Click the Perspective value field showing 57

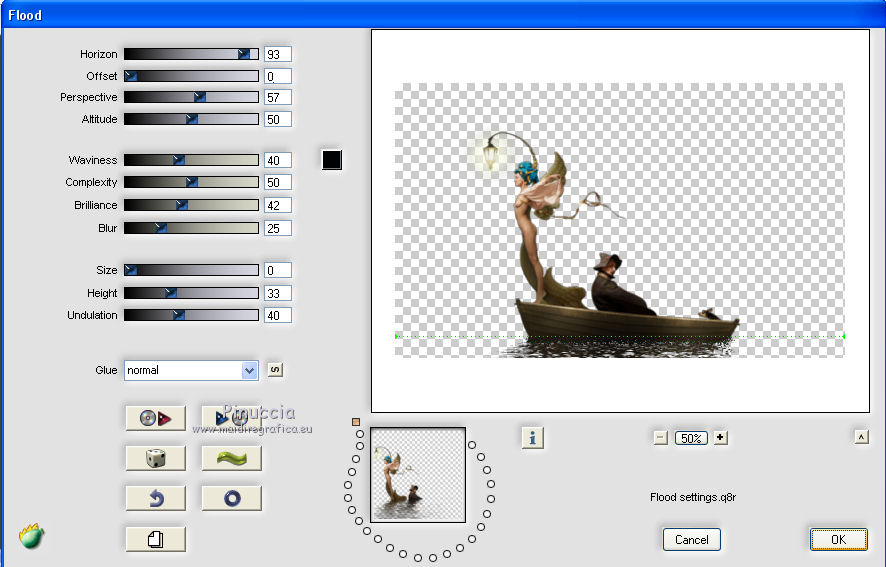click(278, 97)
